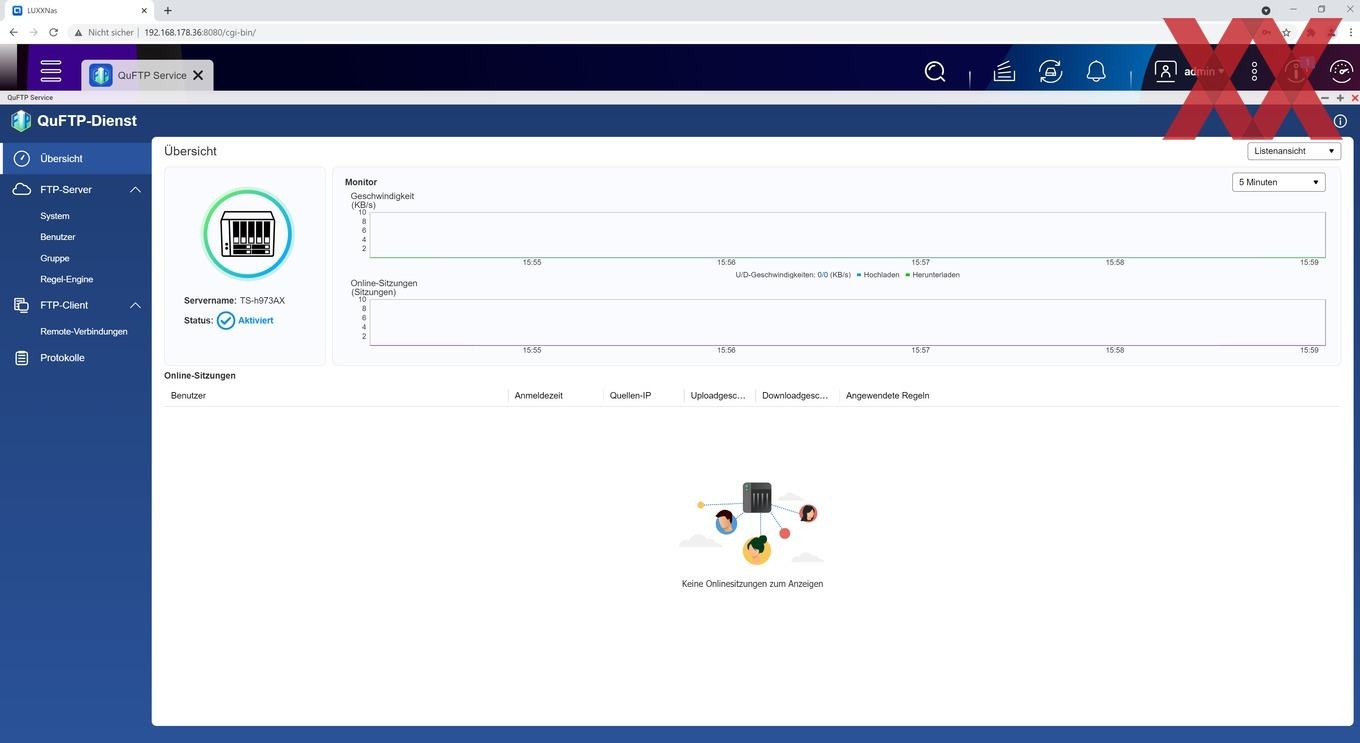The image size is (1360, 743).
Task: Sort by Anmeldezeit column header
Action: (x=538, y=396)
